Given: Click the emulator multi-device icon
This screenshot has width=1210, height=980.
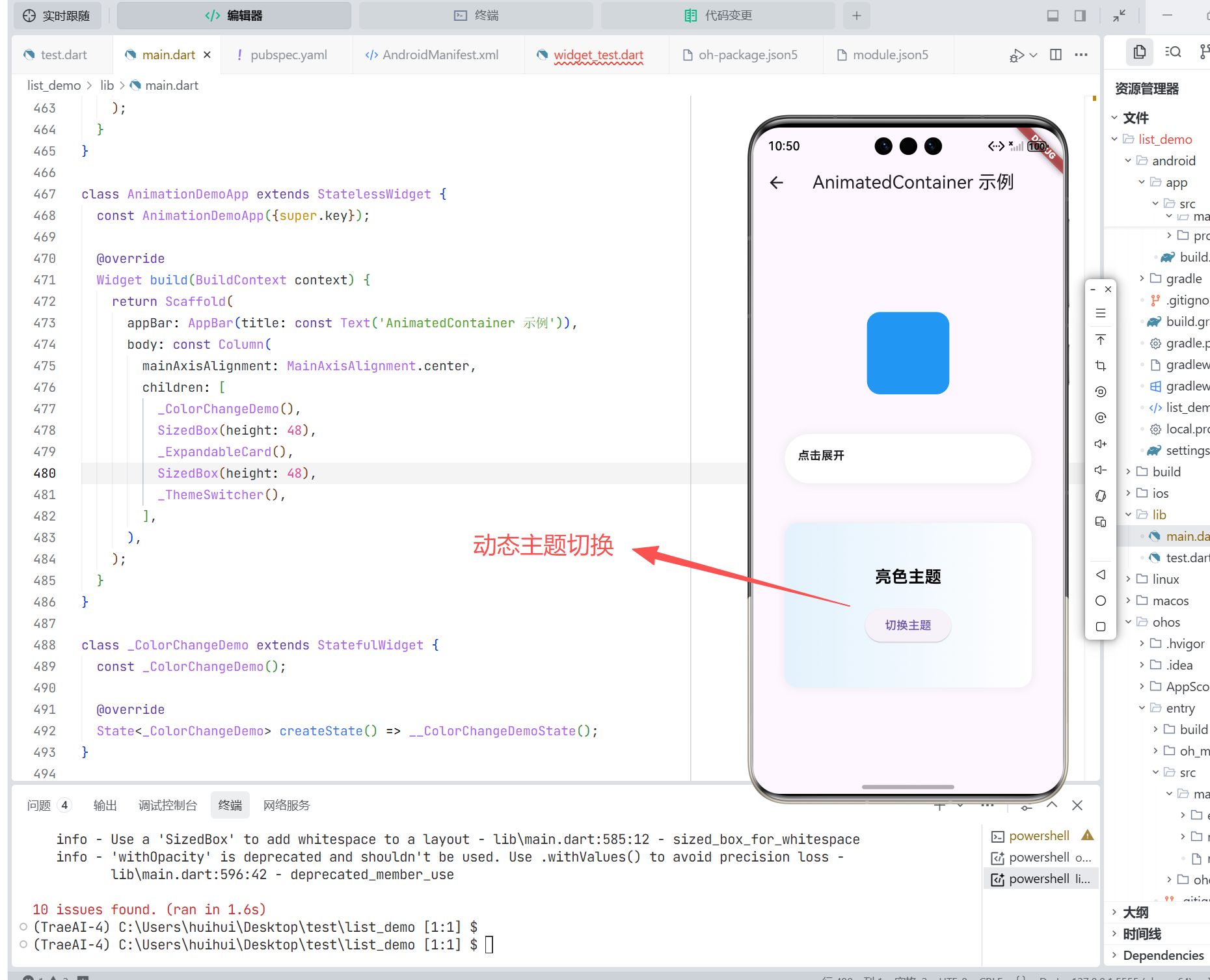Looking at the screenshot, I should coord(1101,522).
